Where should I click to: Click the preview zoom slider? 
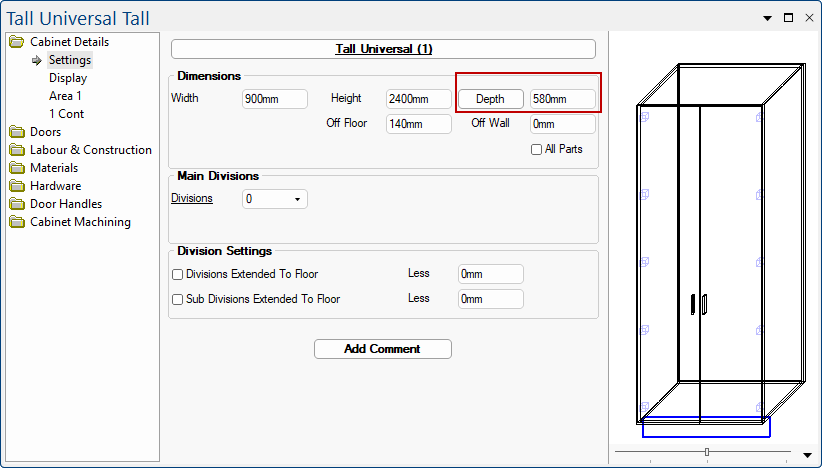(707, 453)
